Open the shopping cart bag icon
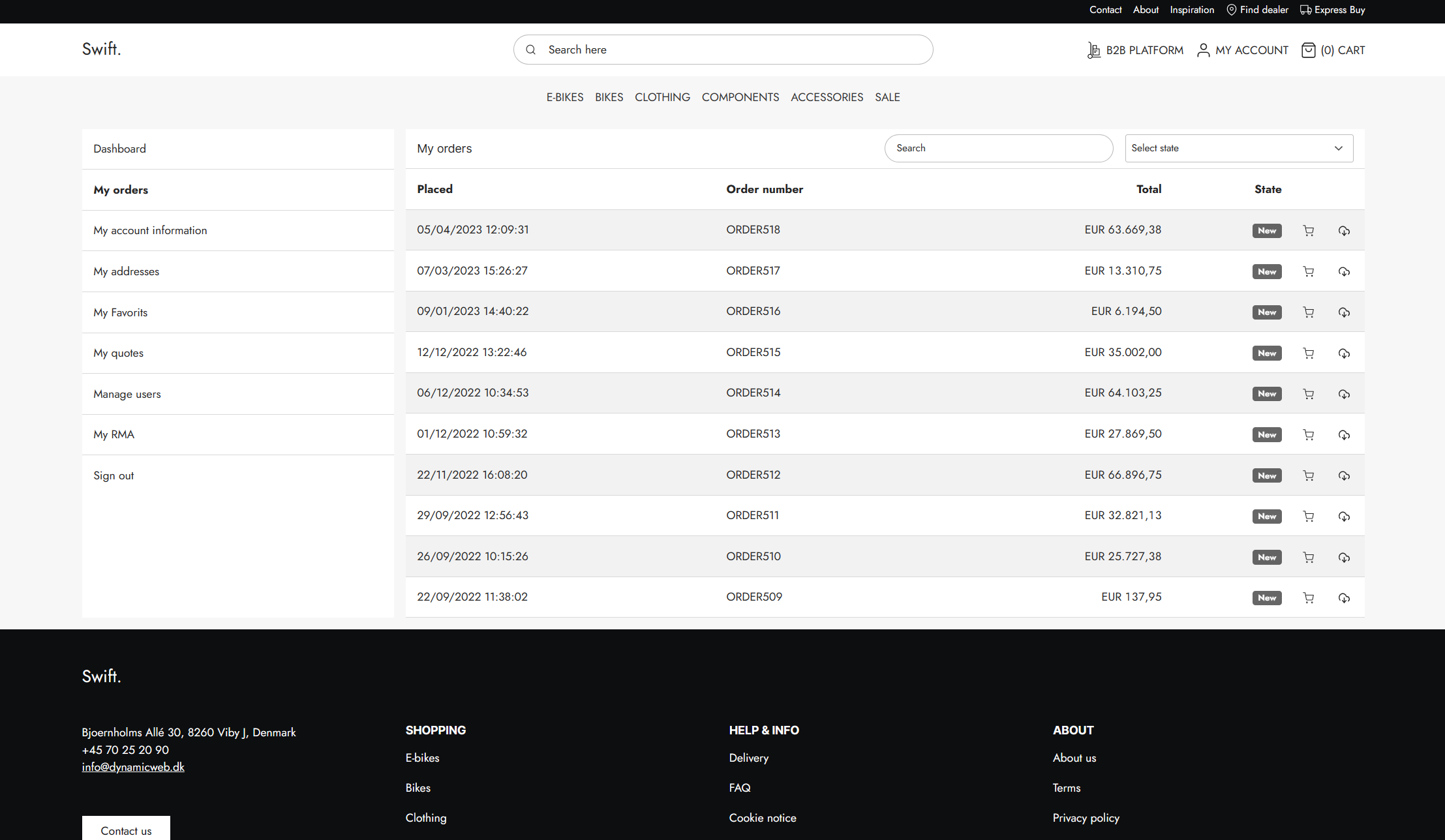Viewport: 1445px width, 840px height. click(1308, 50)
